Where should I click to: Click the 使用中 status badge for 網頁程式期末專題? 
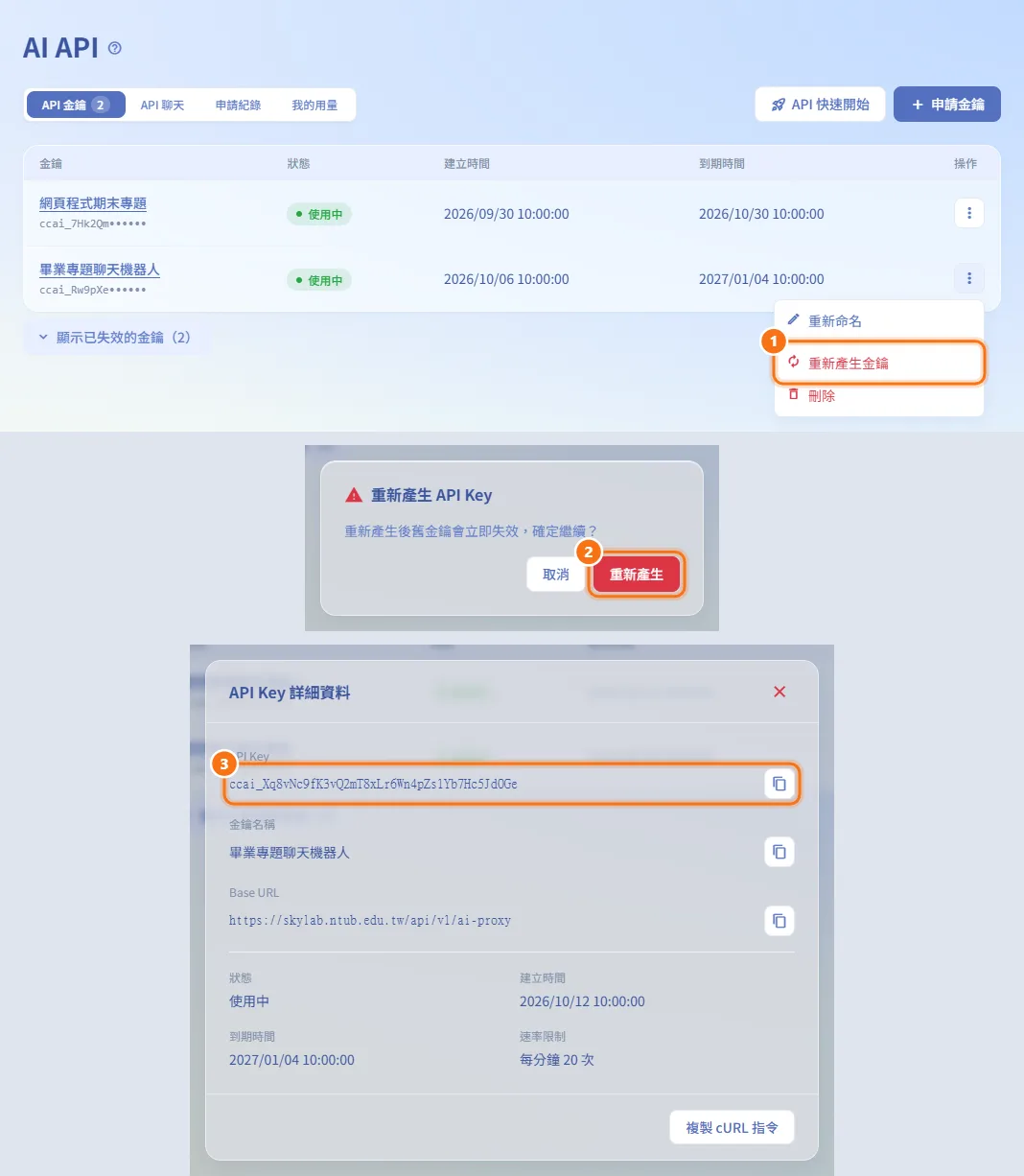click(x=319, y=214)
